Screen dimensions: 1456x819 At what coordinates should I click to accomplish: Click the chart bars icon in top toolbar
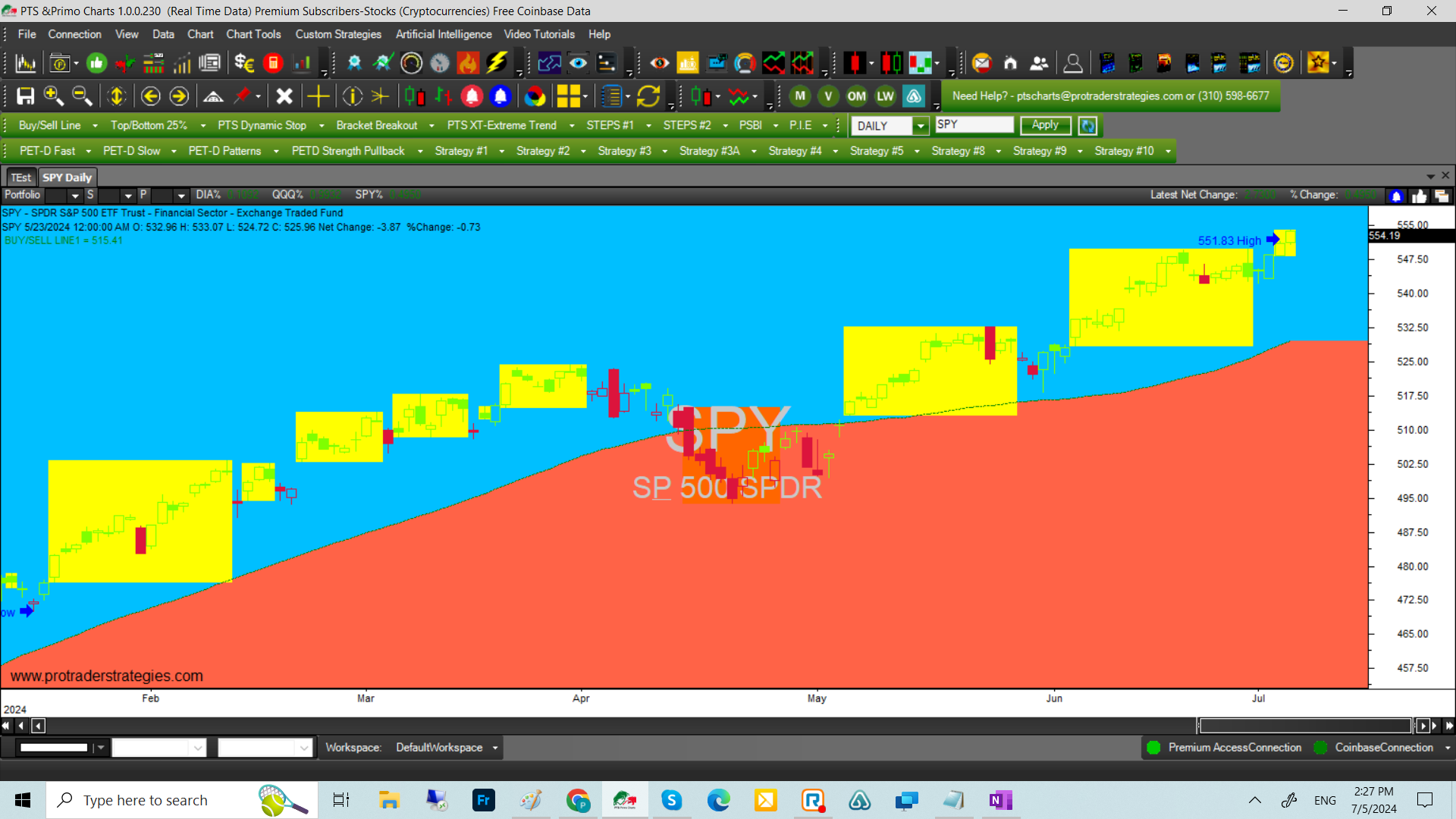(x=26, y=63)
